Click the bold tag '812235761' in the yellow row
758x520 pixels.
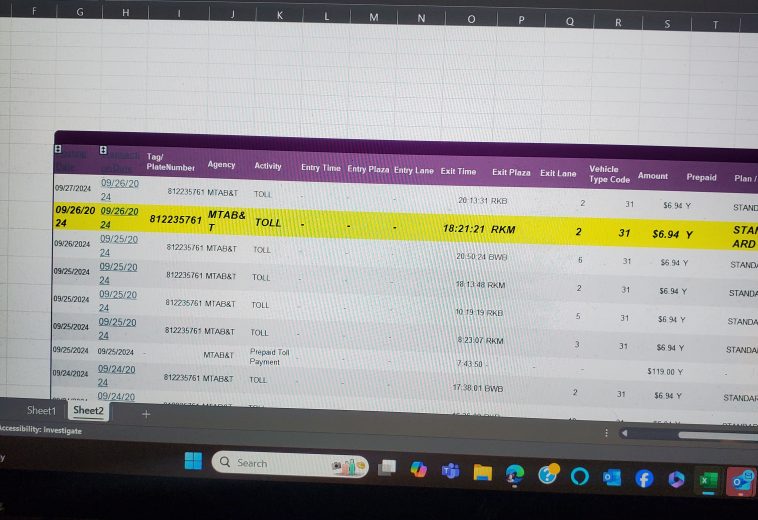(175, 219)
